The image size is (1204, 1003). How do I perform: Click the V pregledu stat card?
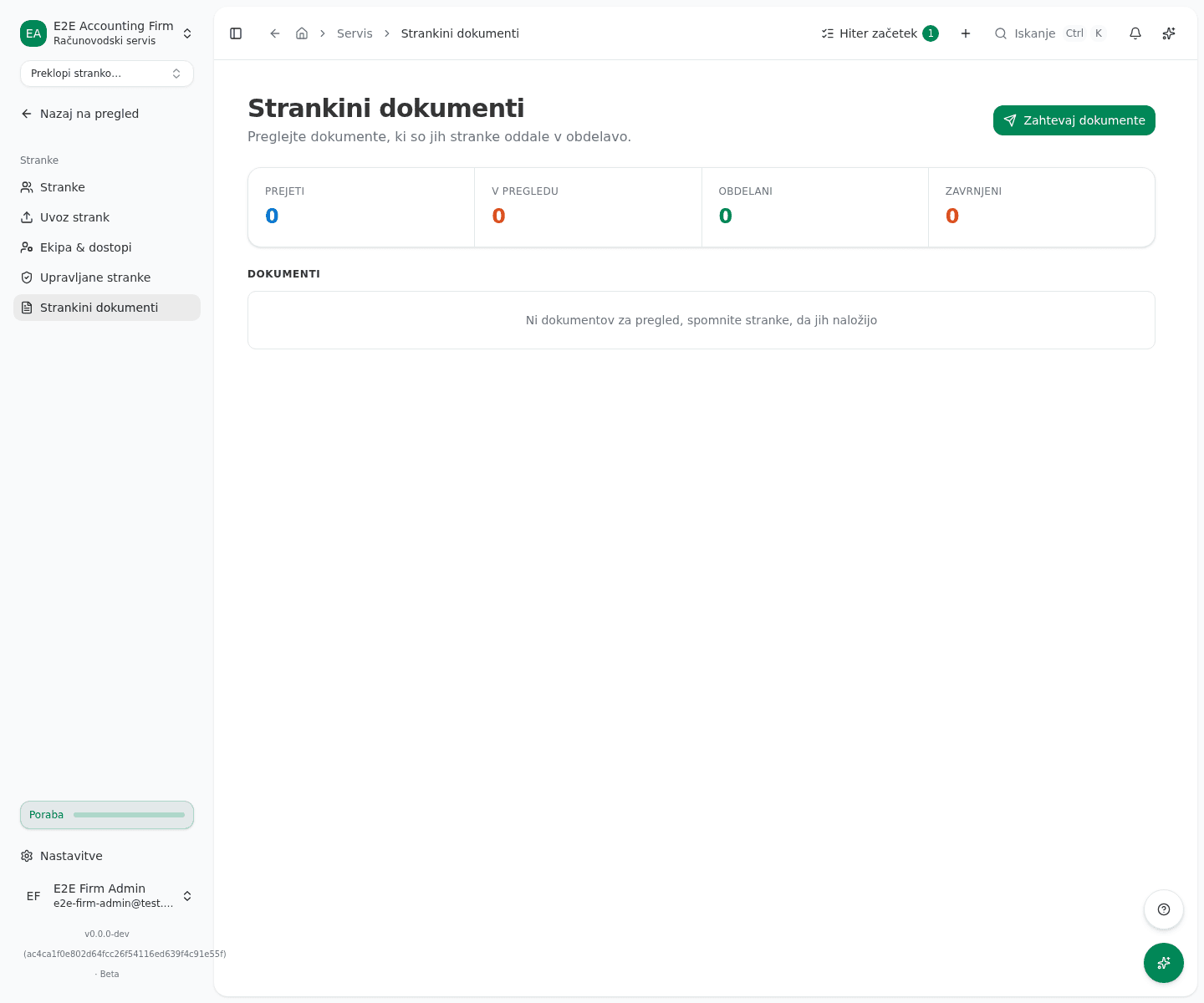click(588, 207)
